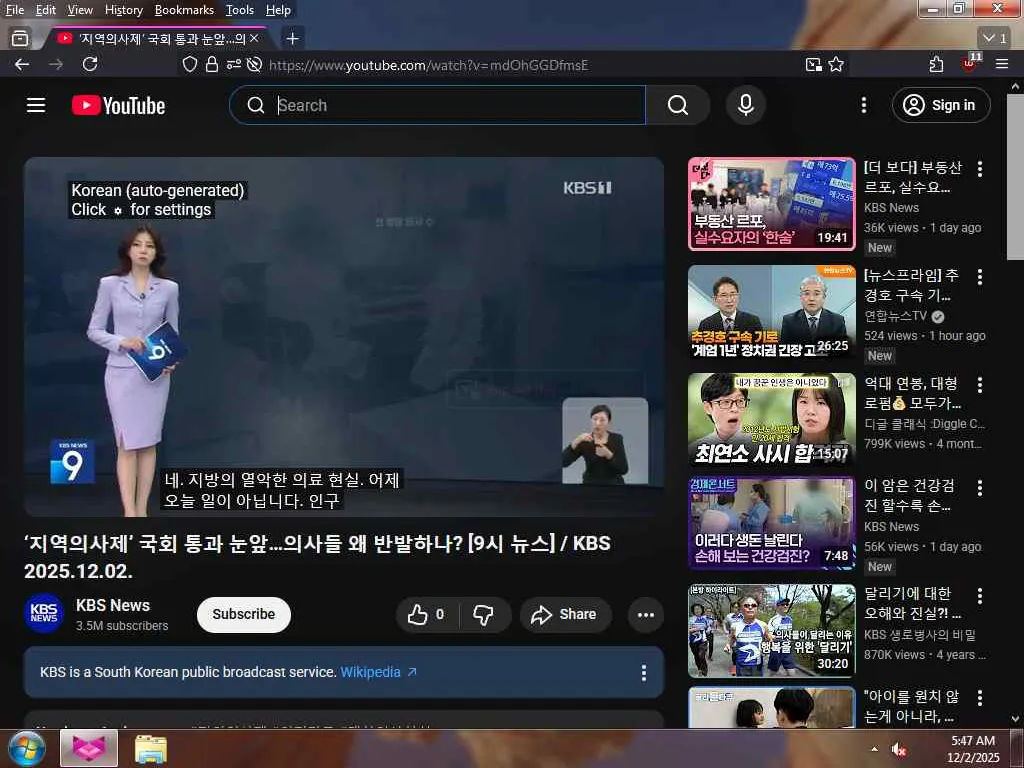
Task: Click the page vertical scrollbar thumb
Action: pos(1016,177)
